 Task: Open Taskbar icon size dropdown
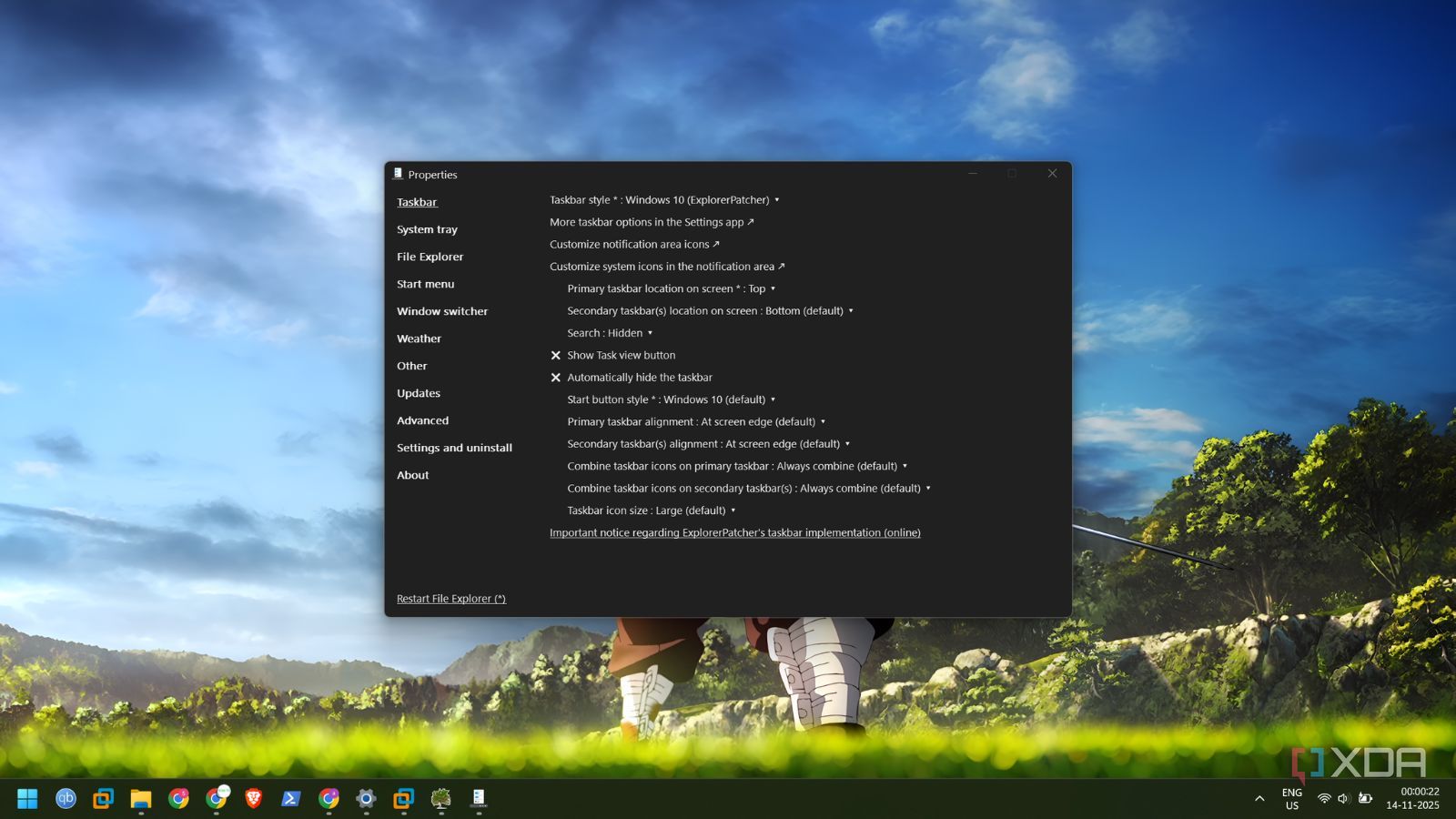[652, 511]
